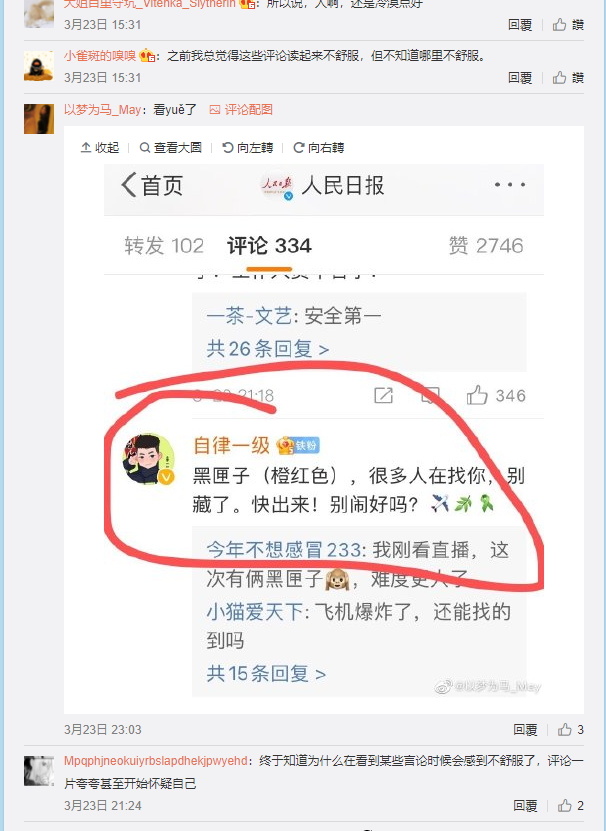Image resolution: width=606 pixels, height=831 pixels.
Task: Open the 评论配图 image link
Action: coord(241,110)
